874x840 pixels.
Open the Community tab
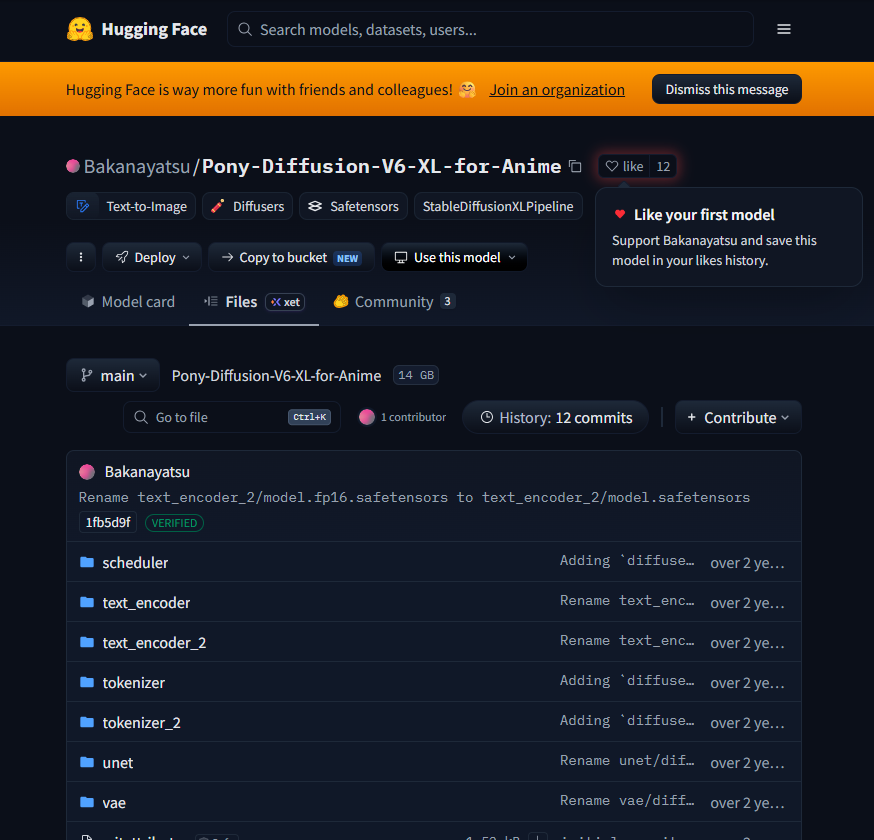395,302
